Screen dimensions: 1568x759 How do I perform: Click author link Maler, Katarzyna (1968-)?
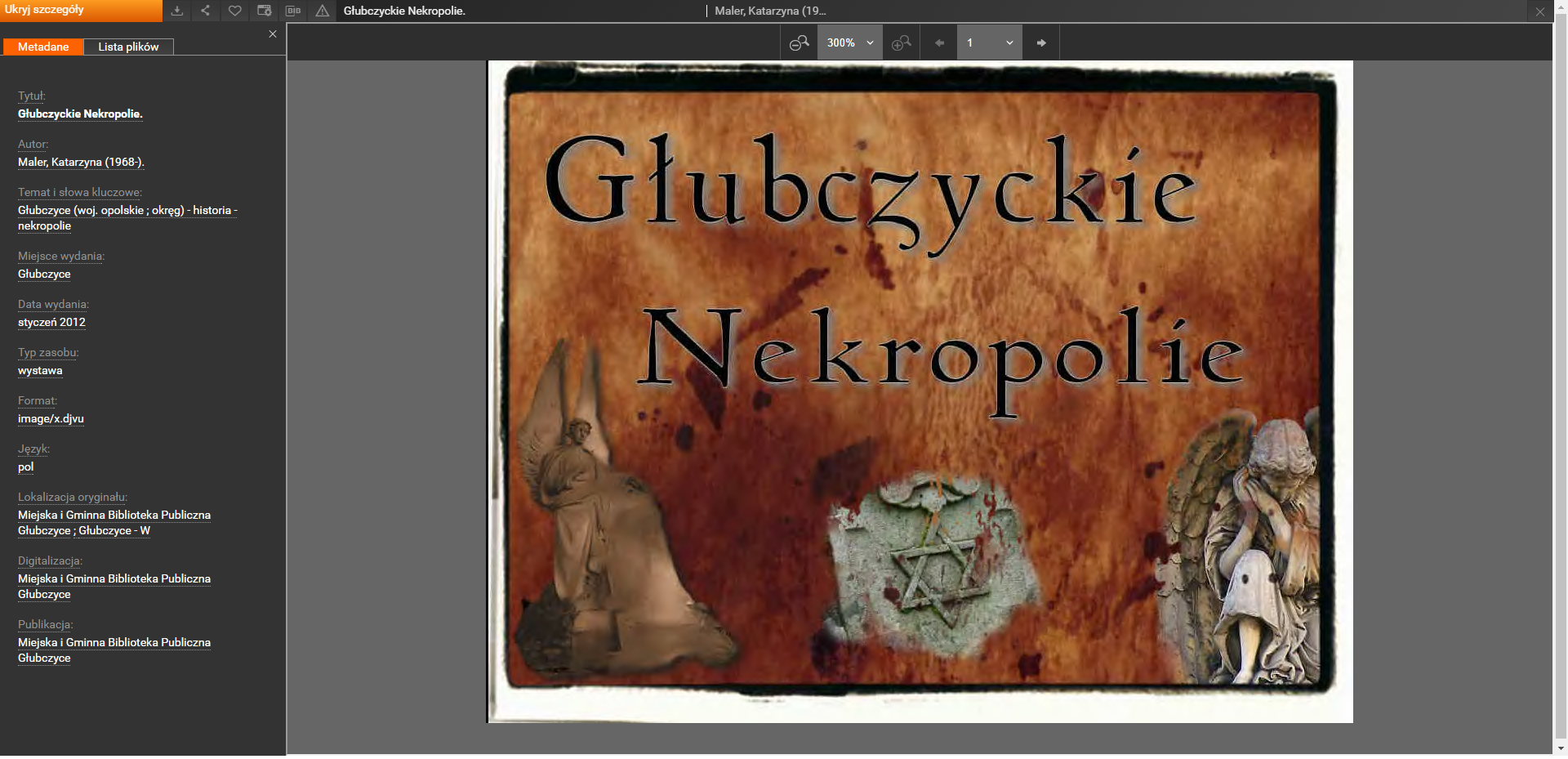pos(81,162)
